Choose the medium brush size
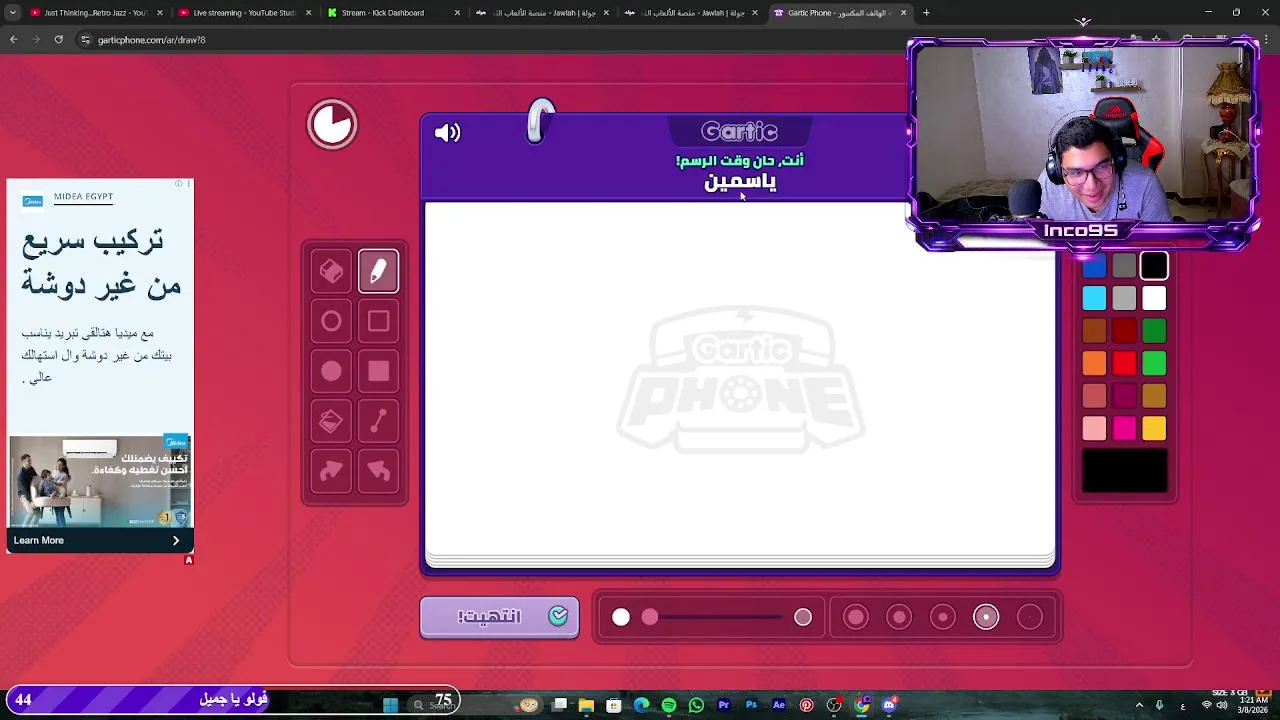The height and width of the screenshot is (720, 1280). tap(943, 618)
